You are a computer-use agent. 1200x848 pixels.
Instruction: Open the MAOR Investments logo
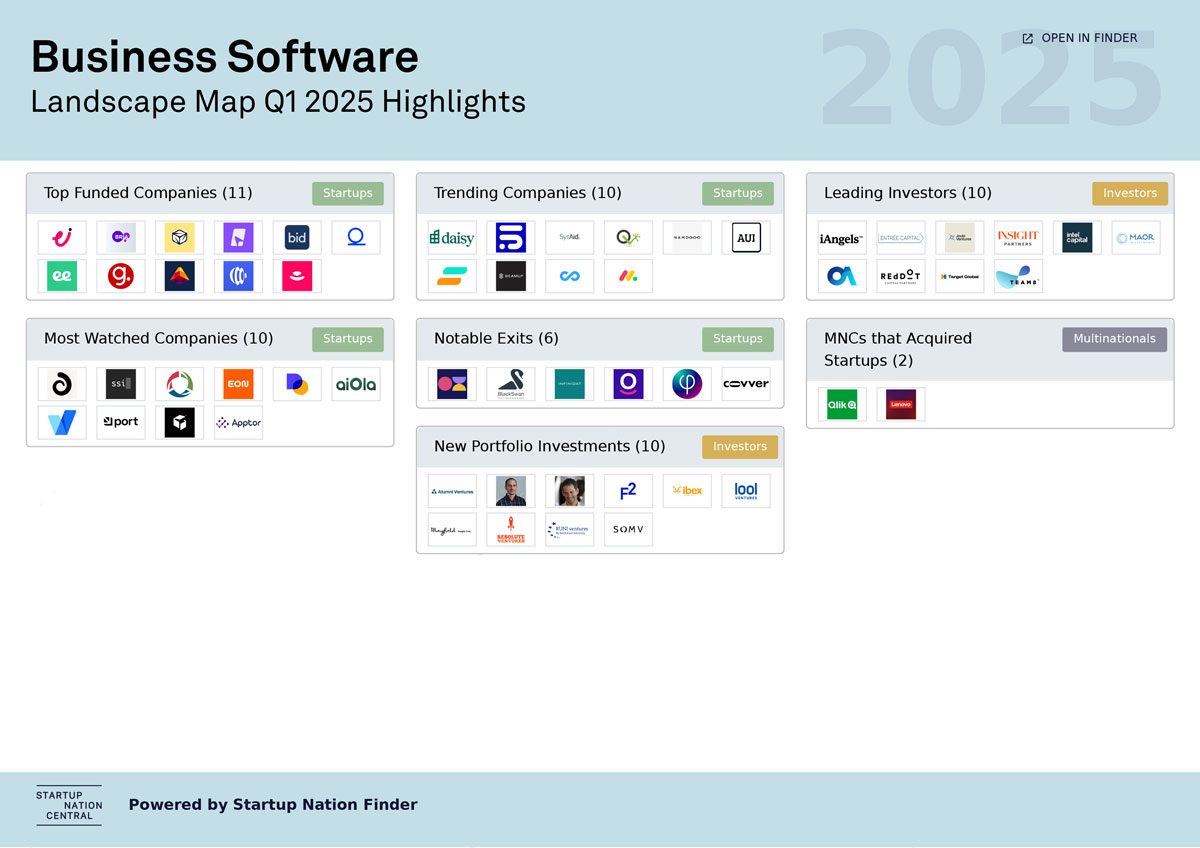[1136, 237]
